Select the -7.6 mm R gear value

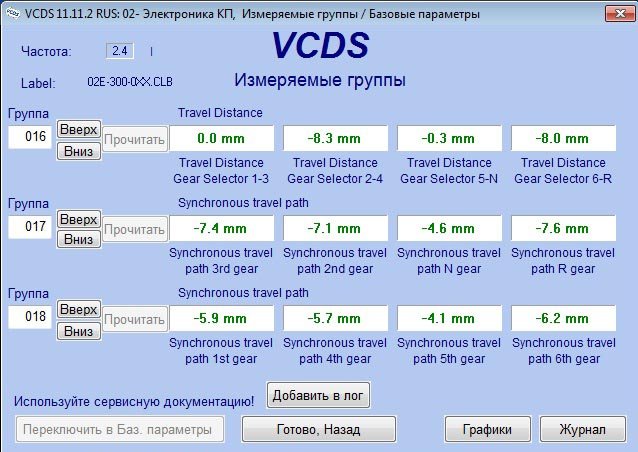click(x=563, y=228)
